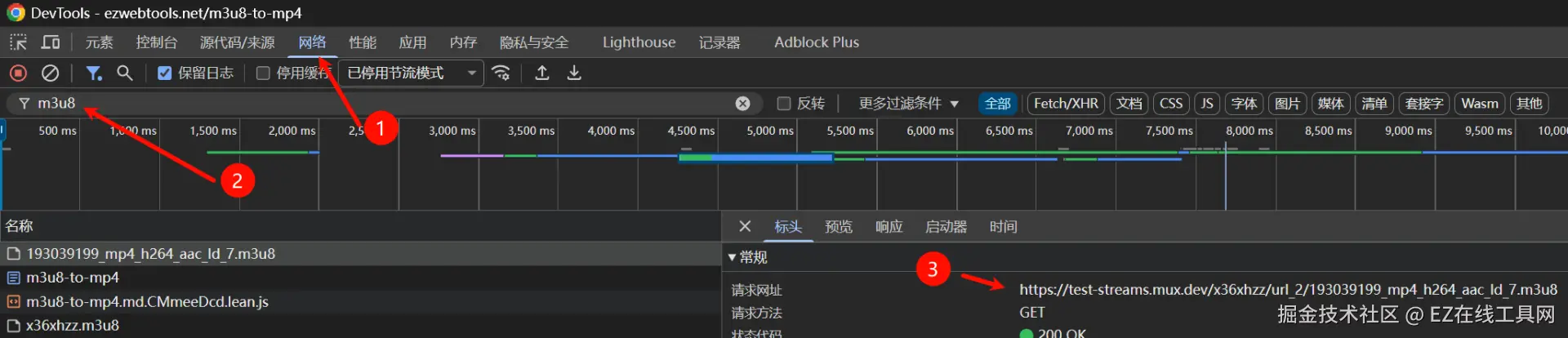The width and height of the screenshot is (1568, 338).
Task: Select the x36xhzz.m3u8 request row
Action: [x=360, y=325]
